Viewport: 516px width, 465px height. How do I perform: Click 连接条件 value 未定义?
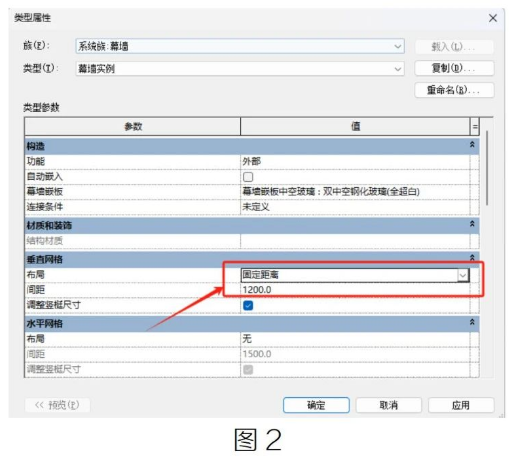tap(355, 207)
